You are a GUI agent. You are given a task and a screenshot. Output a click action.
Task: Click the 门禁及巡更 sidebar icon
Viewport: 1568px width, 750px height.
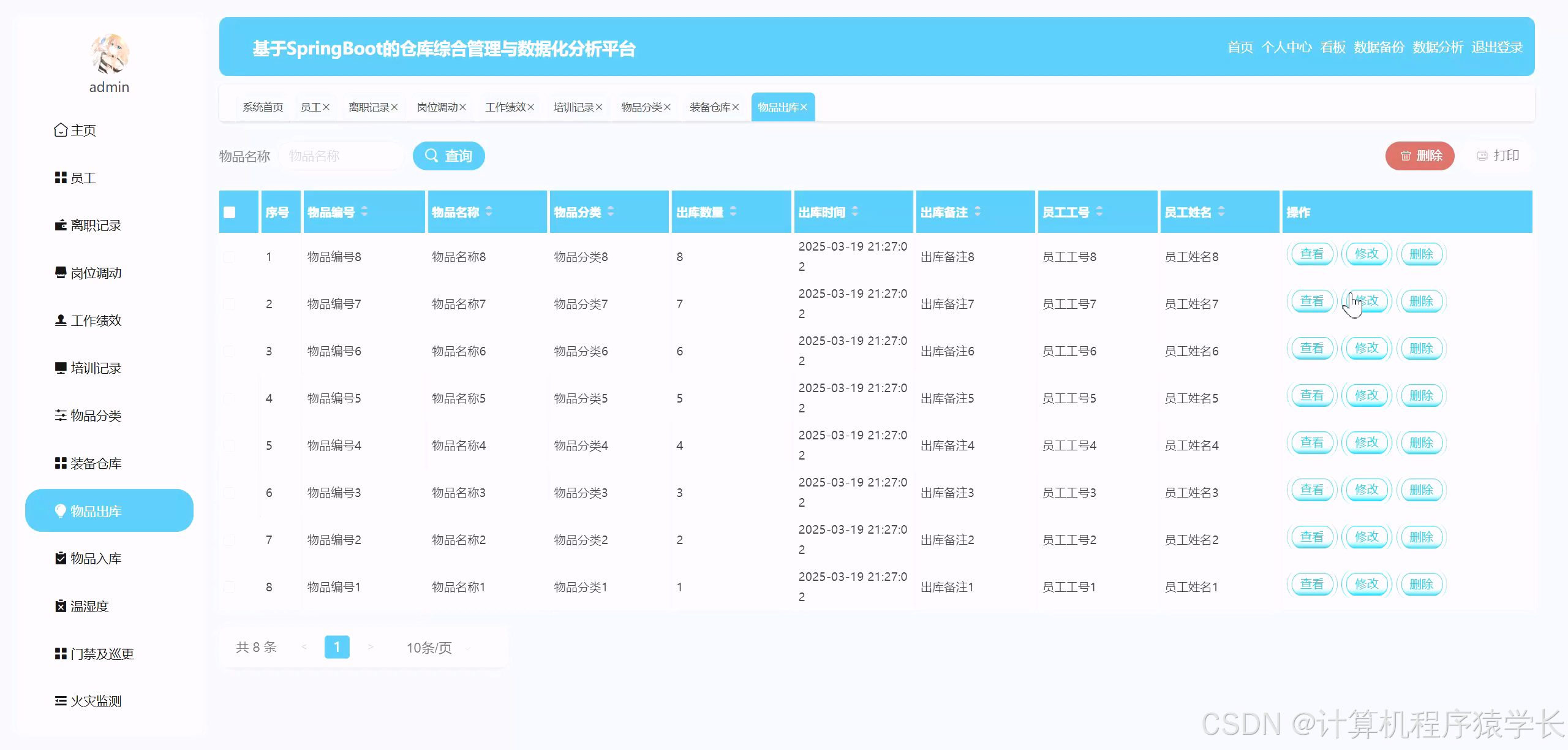60,654
